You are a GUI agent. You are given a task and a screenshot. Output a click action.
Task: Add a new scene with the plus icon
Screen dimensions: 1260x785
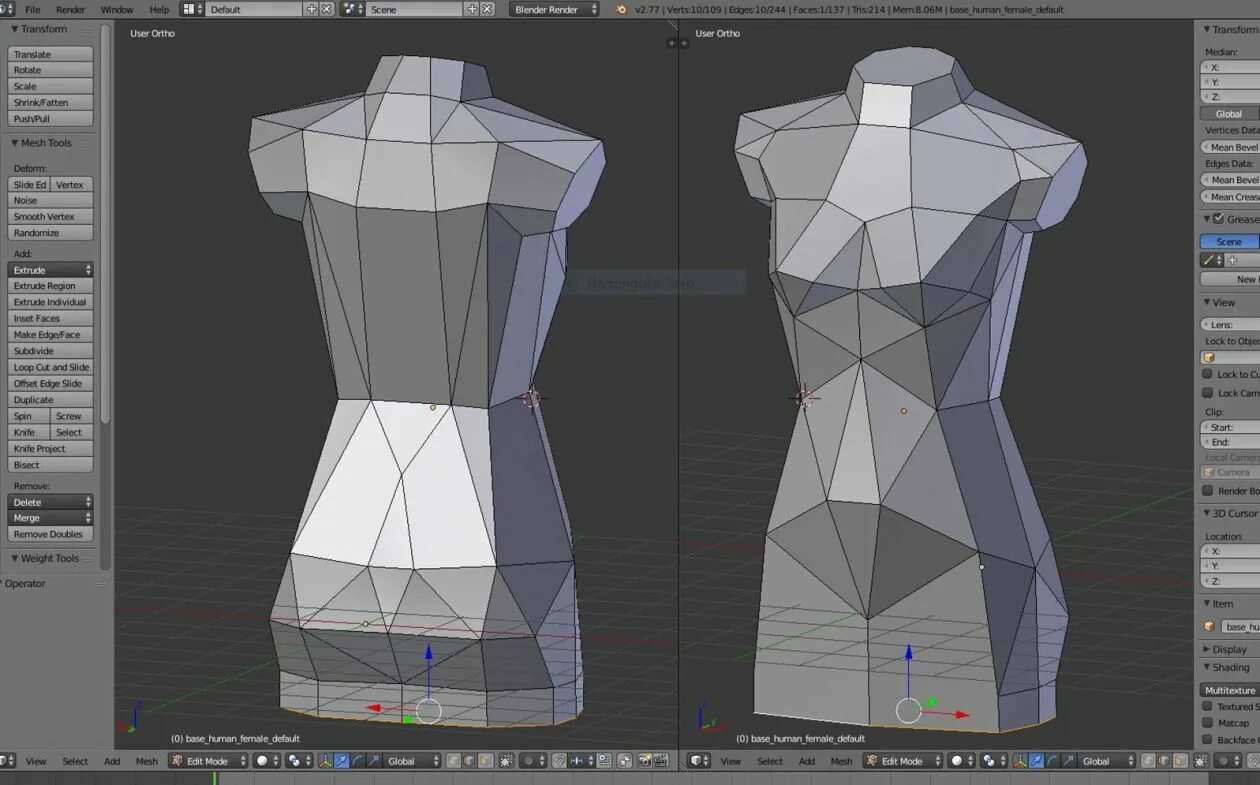point(472,9)
